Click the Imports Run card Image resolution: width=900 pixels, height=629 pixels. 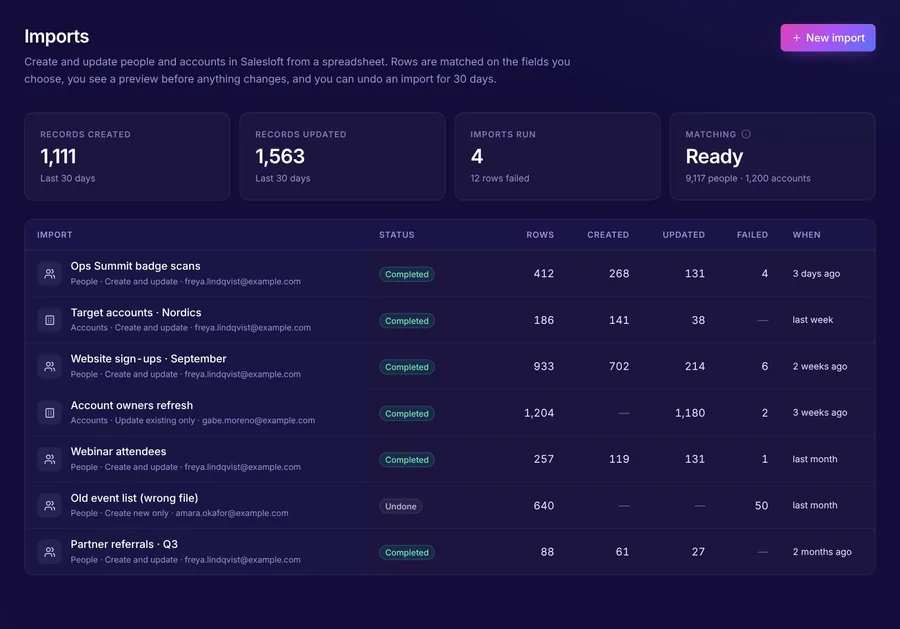[557, 156]
